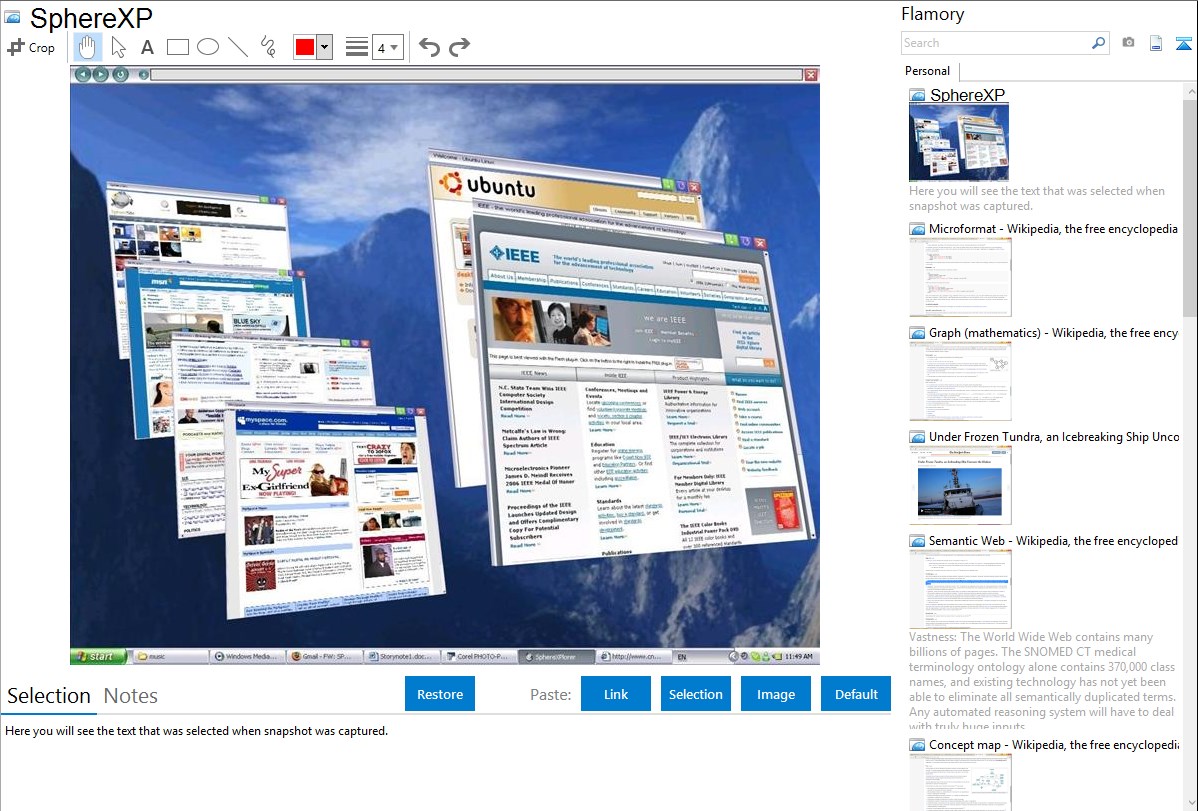Click the blue Selection paste button
Image resolution: width=1198 pixels, height=811 pixels.
point(695,694)
